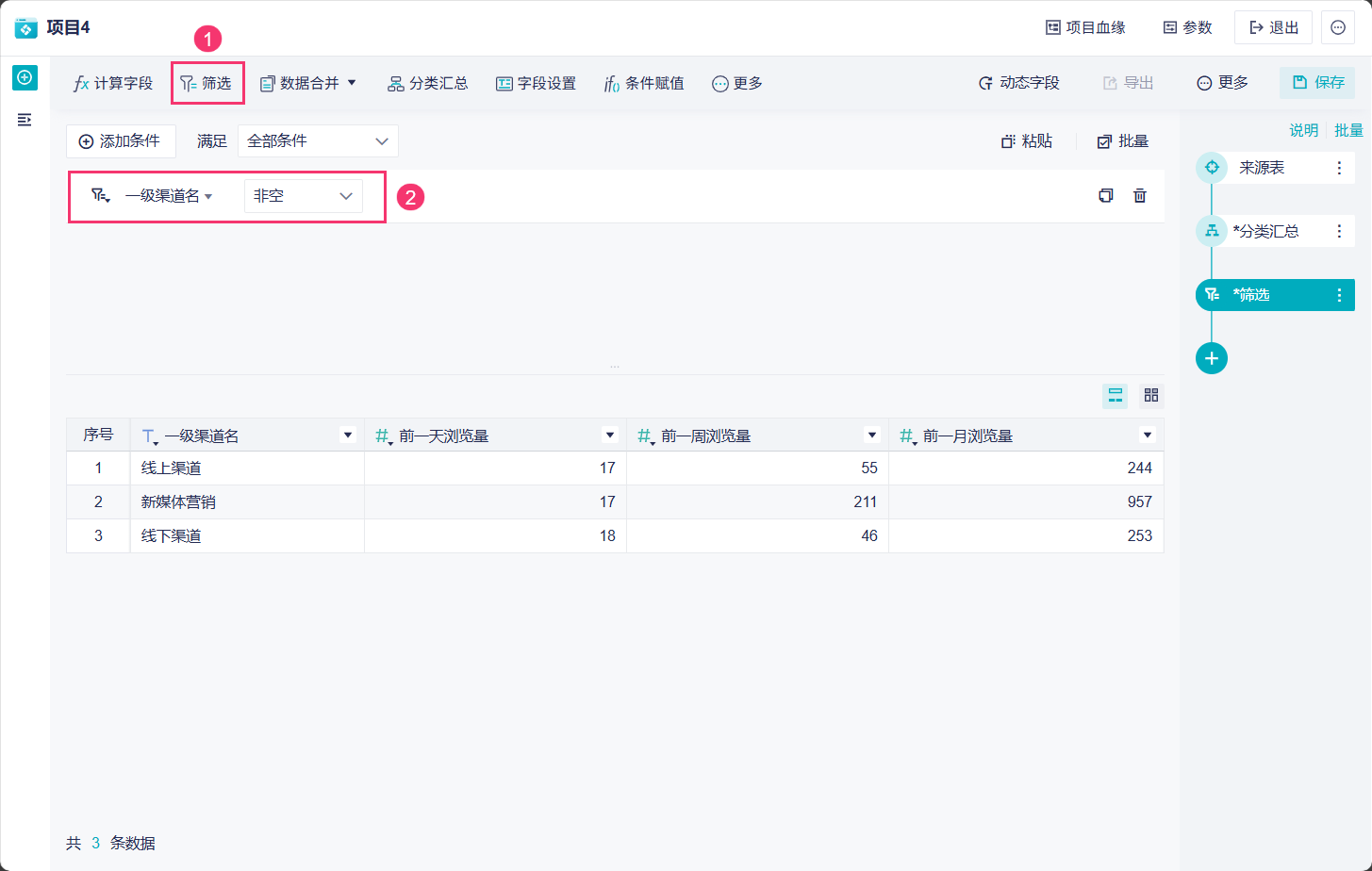
Task: Click the collapse list icon in left sidebar
Action: coord(25,120)
